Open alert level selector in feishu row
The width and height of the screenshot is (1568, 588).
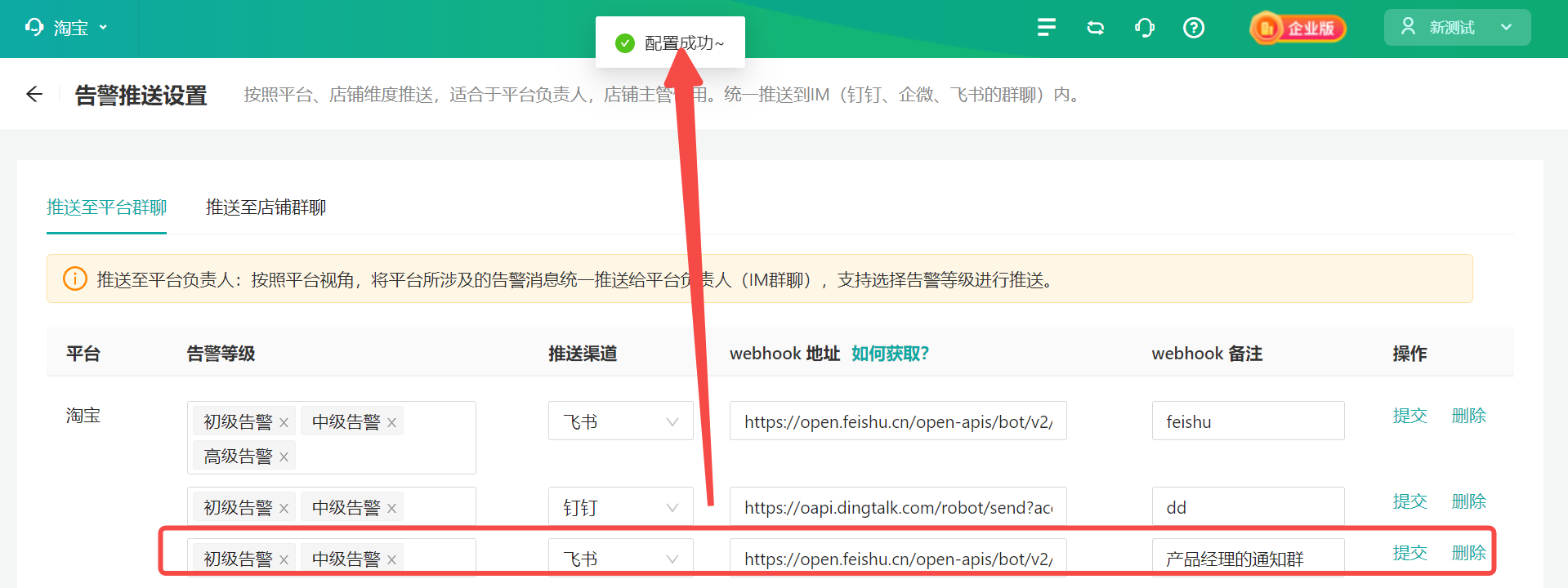(x=332, y=438)
